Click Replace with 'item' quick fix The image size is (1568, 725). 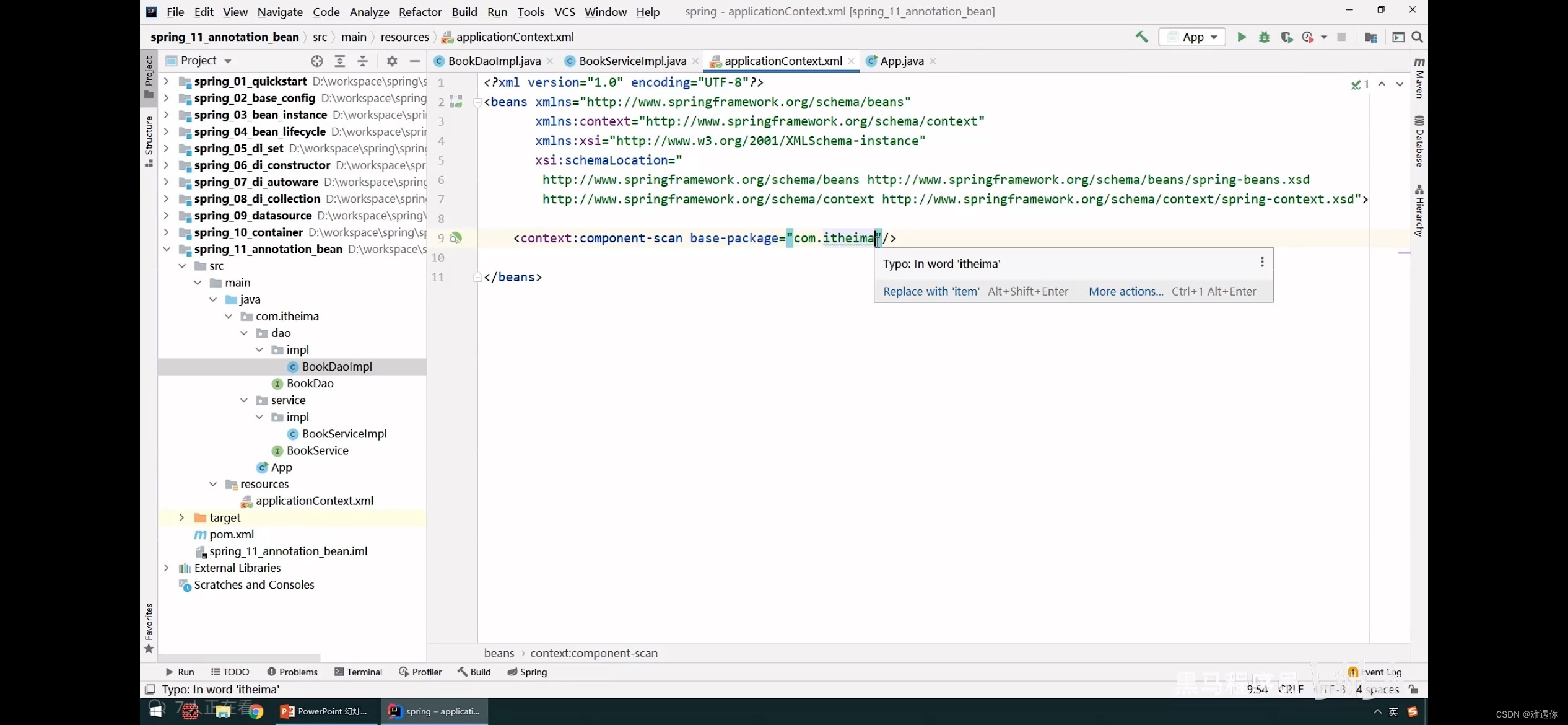click(x=931, y=291)
